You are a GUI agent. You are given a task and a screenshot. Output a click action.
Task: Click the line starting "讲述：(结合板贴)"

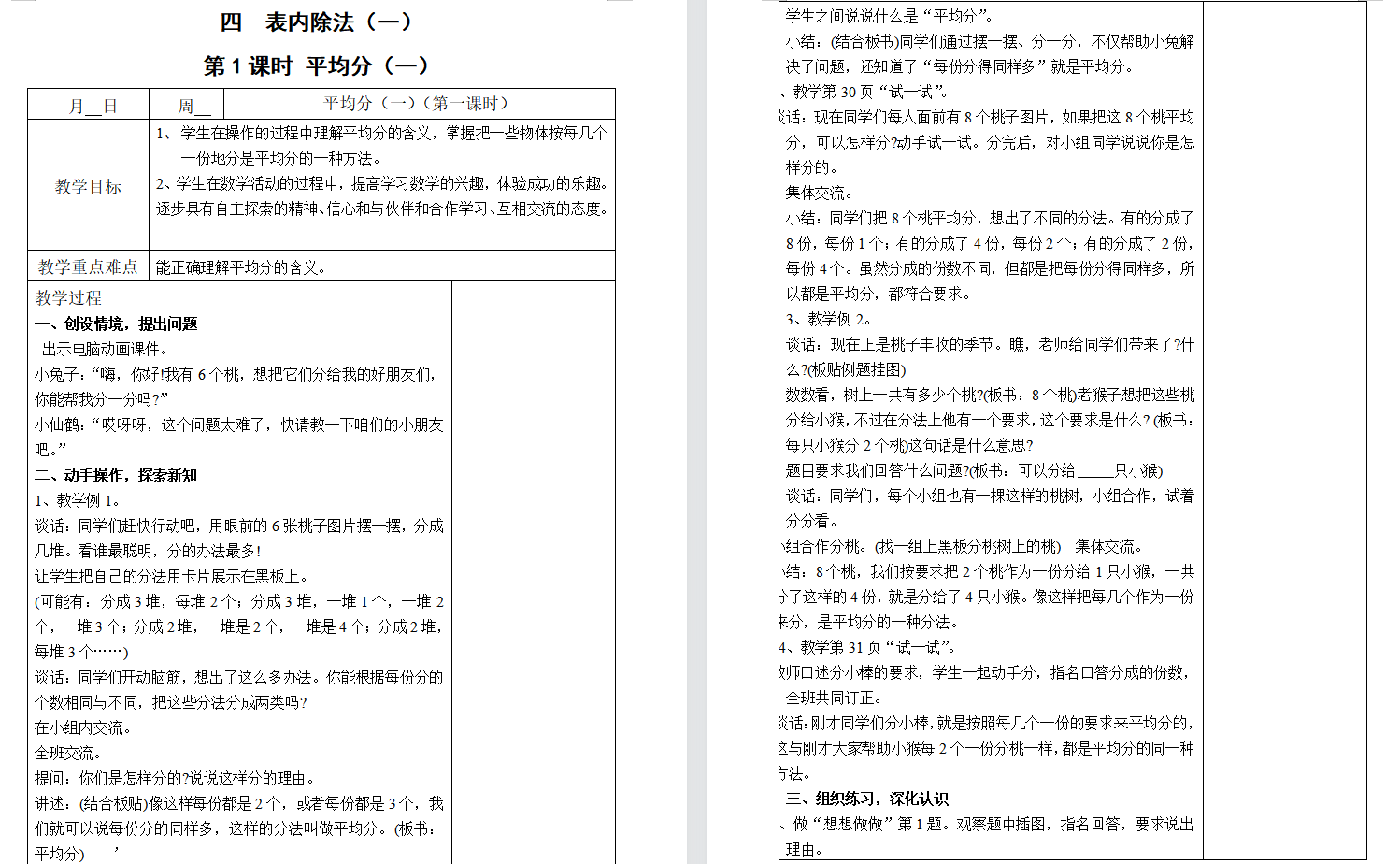click(x=238, y=803)
